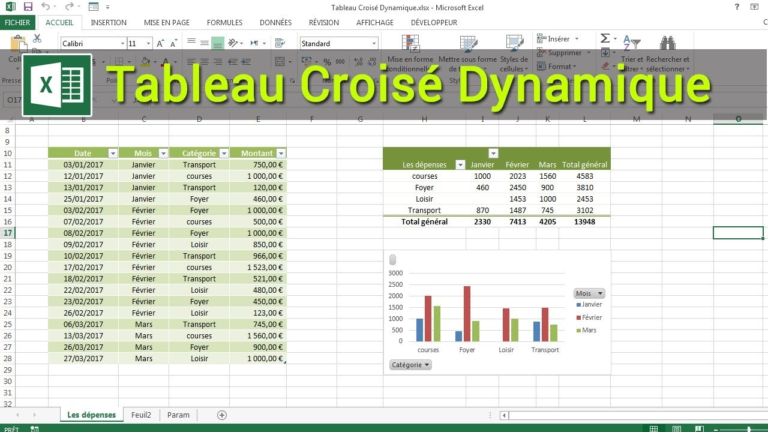Screen dimensions: 768x432
Task: Click Format cells button in ribbon
Action: (x=557, y=66)
